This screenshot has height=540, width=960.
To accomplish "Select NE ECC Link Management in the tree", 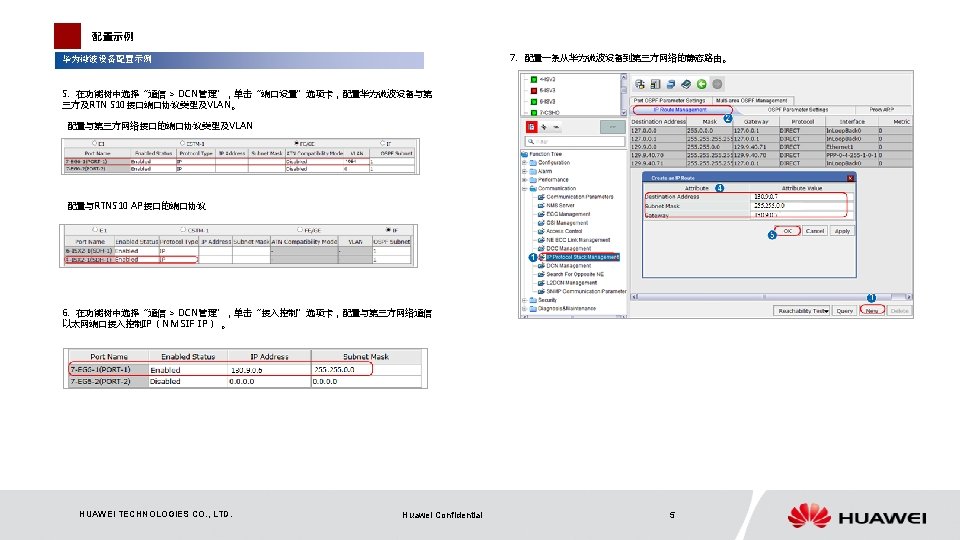I will 578,240.
